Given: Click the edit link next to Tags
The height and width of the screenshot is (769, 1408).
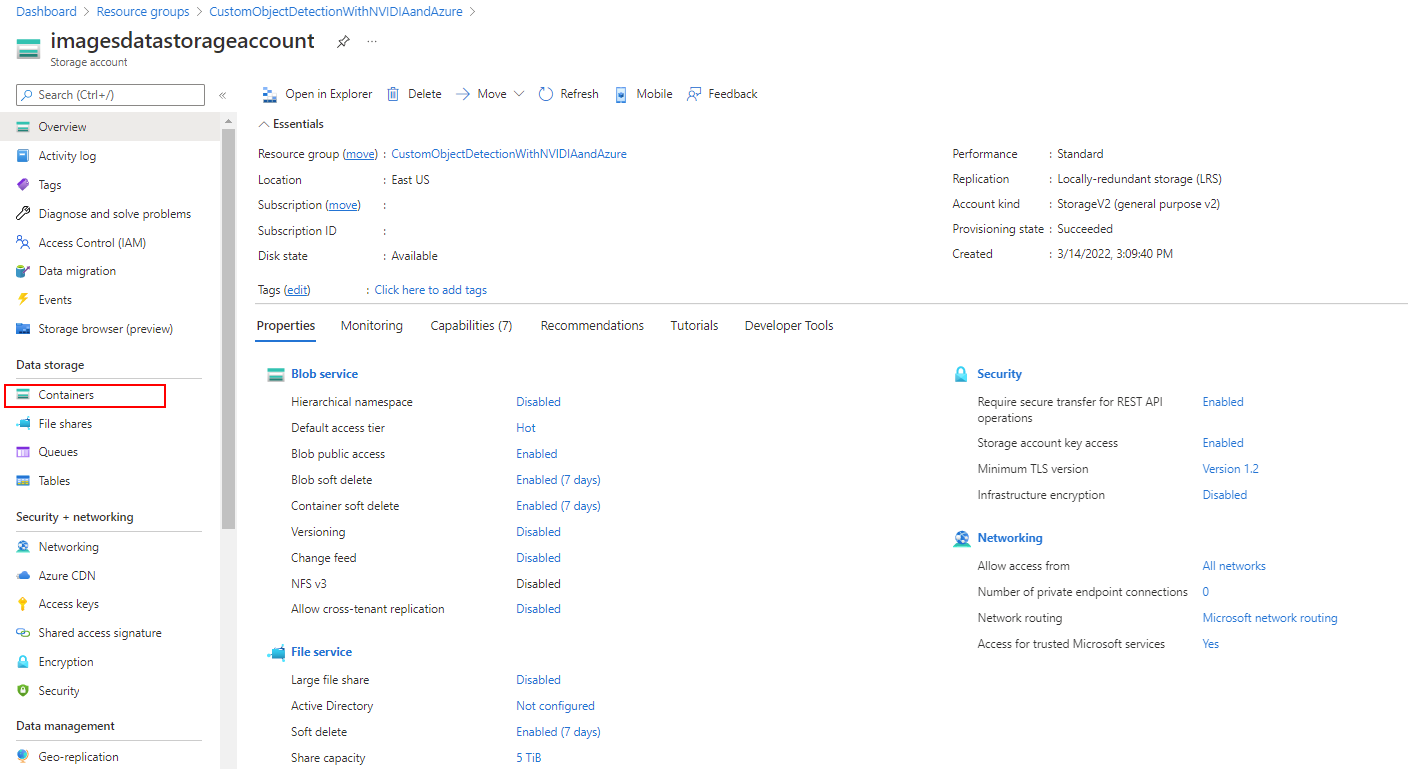Looking at the screenshot, I should (298, 290).
